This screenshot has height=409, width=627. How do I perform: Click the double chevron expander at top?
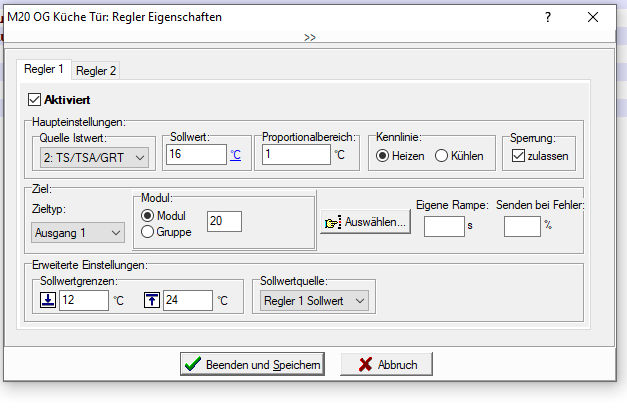click(310, 37)
